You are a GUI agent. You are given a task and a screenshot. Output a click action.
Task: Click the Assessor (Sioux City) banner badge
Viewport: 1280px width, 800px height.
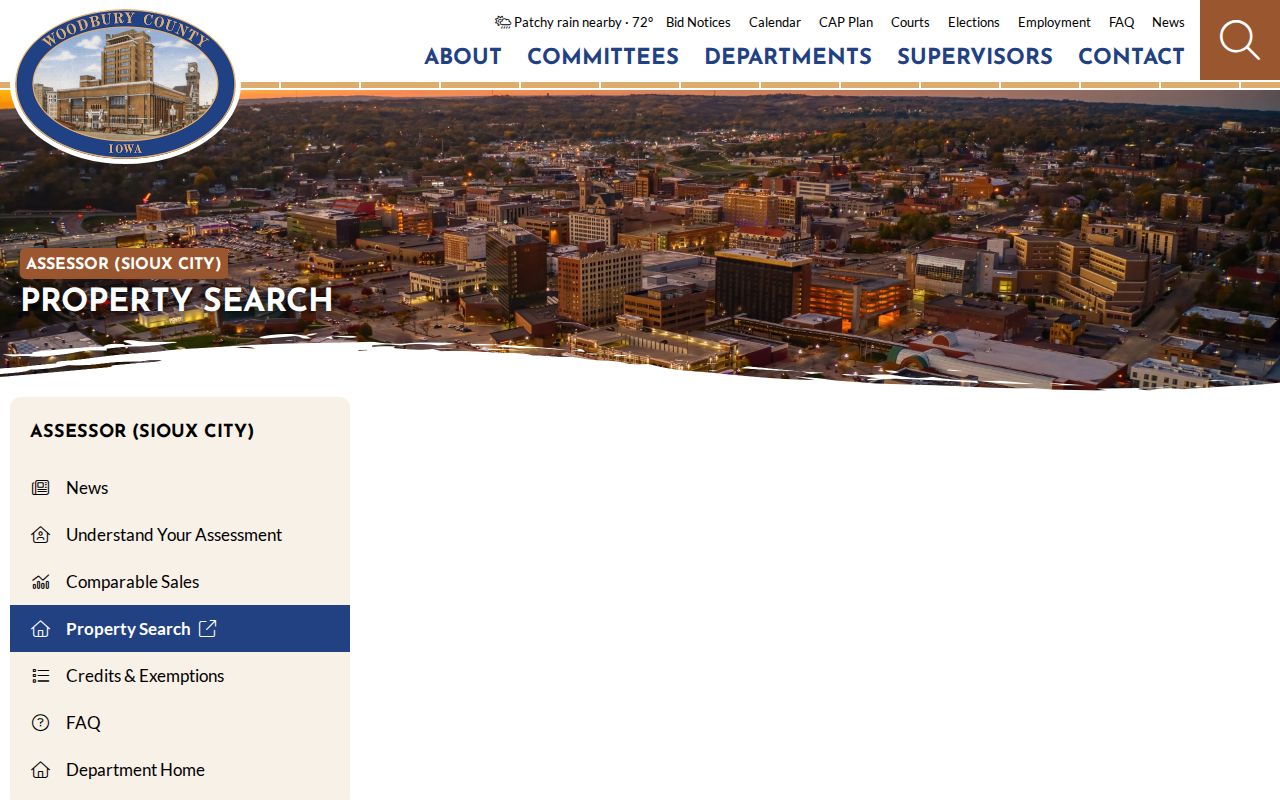[124, 264]
